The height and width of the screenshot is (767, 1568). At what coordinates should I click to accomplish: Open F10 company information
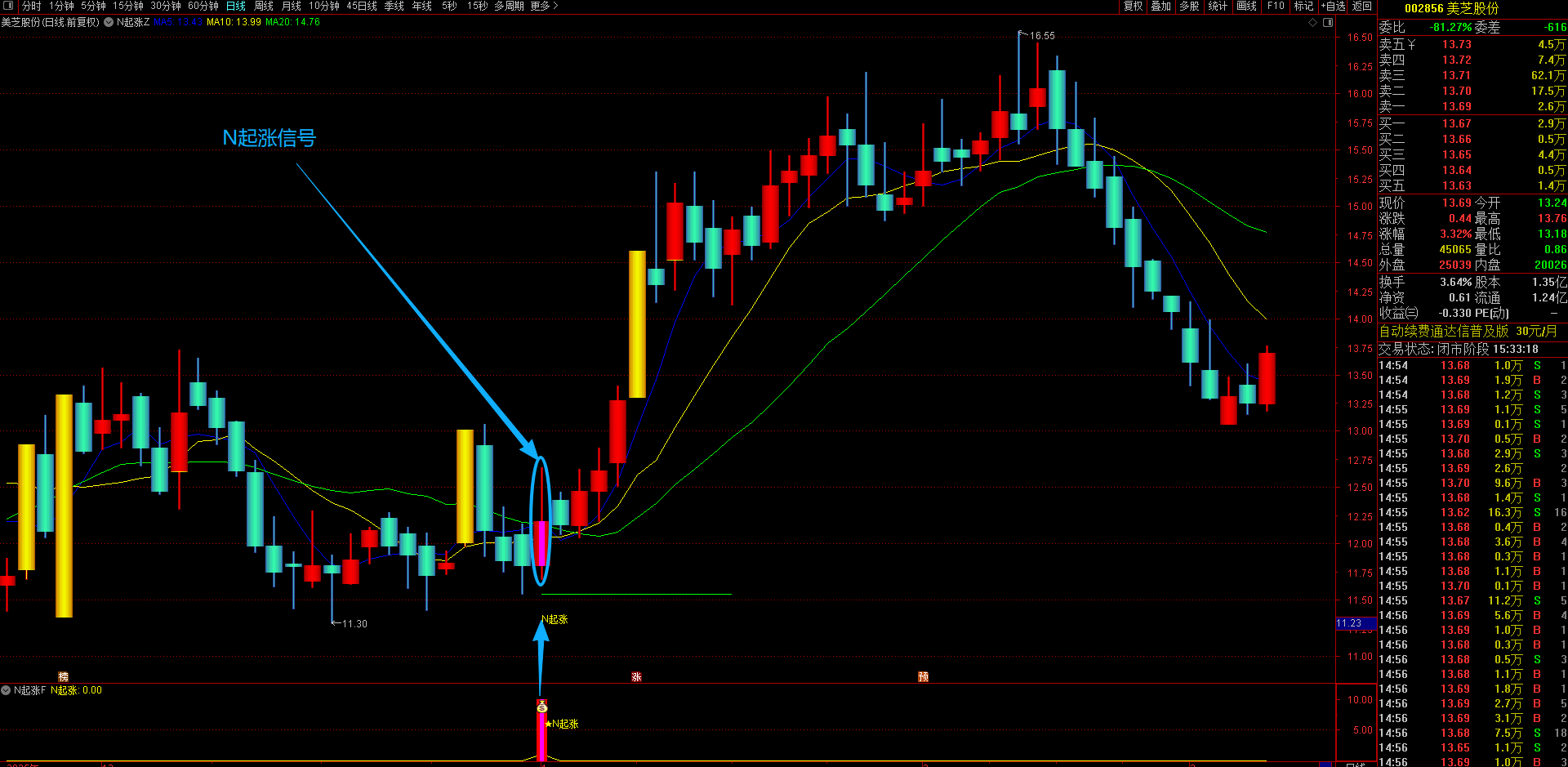point(1276,6)
